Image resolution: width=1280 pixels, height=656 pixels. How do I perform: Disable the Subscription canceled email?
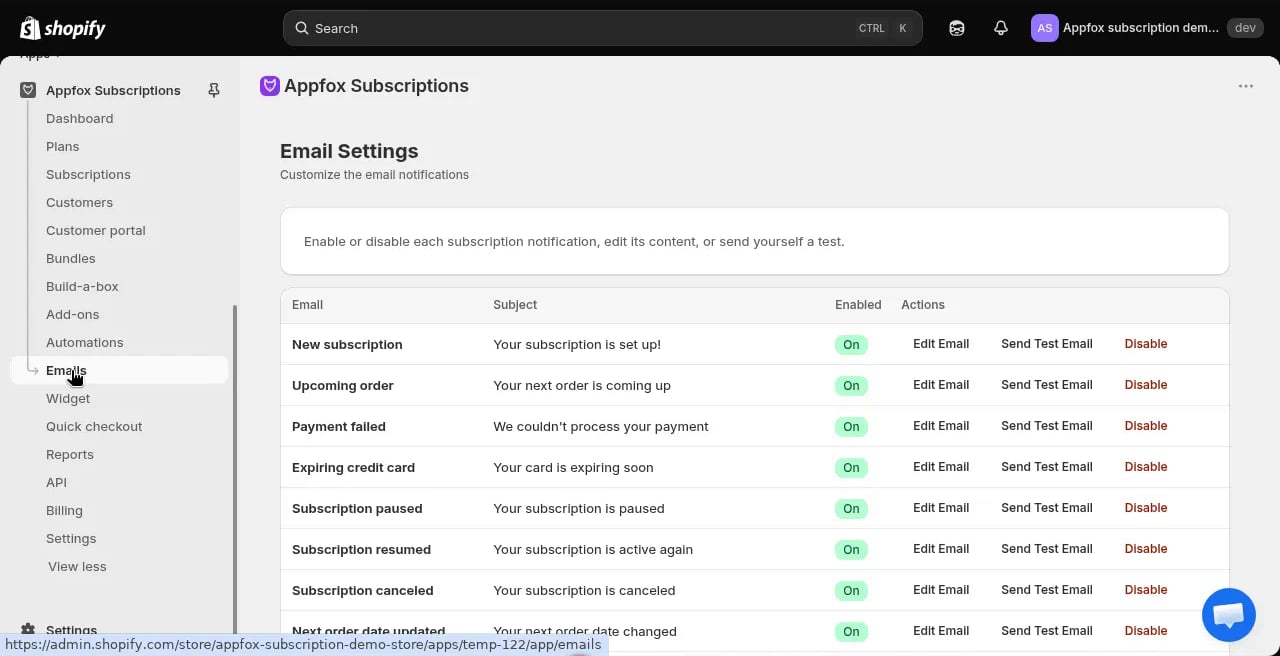[1146, 590]
